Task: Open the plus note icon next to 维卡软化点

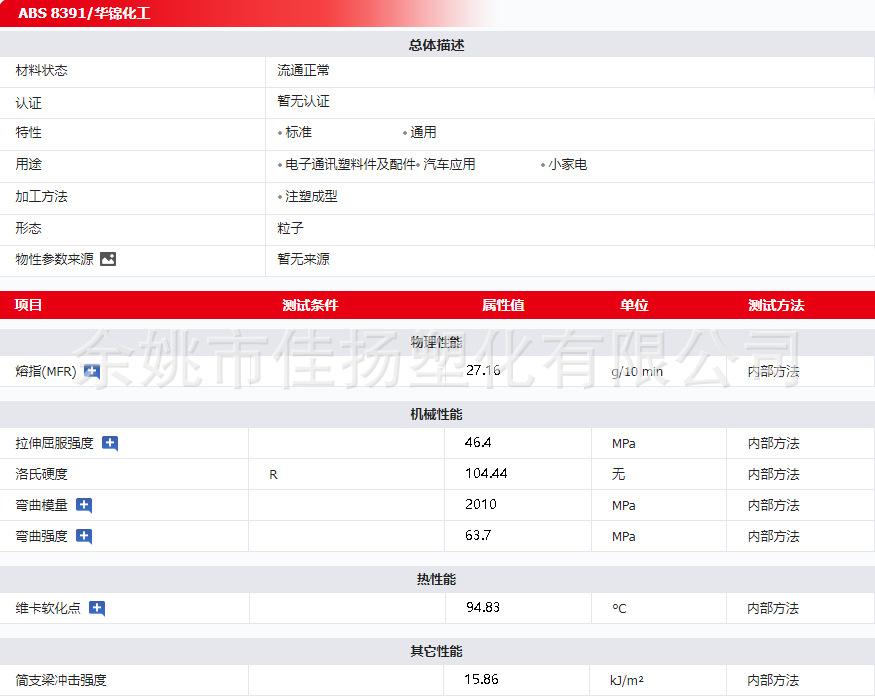Action: point(97,608)
